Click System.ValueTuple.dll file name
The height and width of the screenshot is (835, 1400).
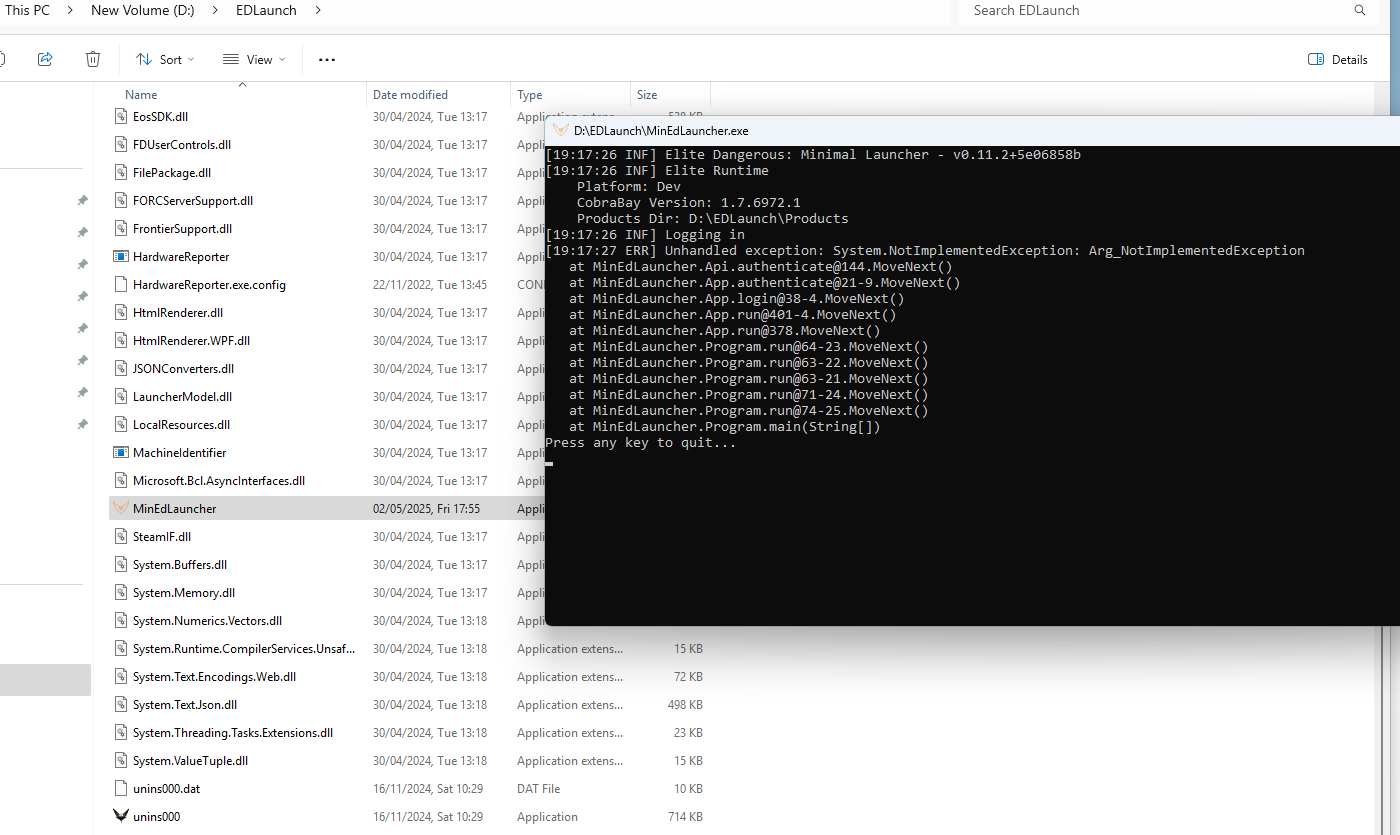click(190, 761)
